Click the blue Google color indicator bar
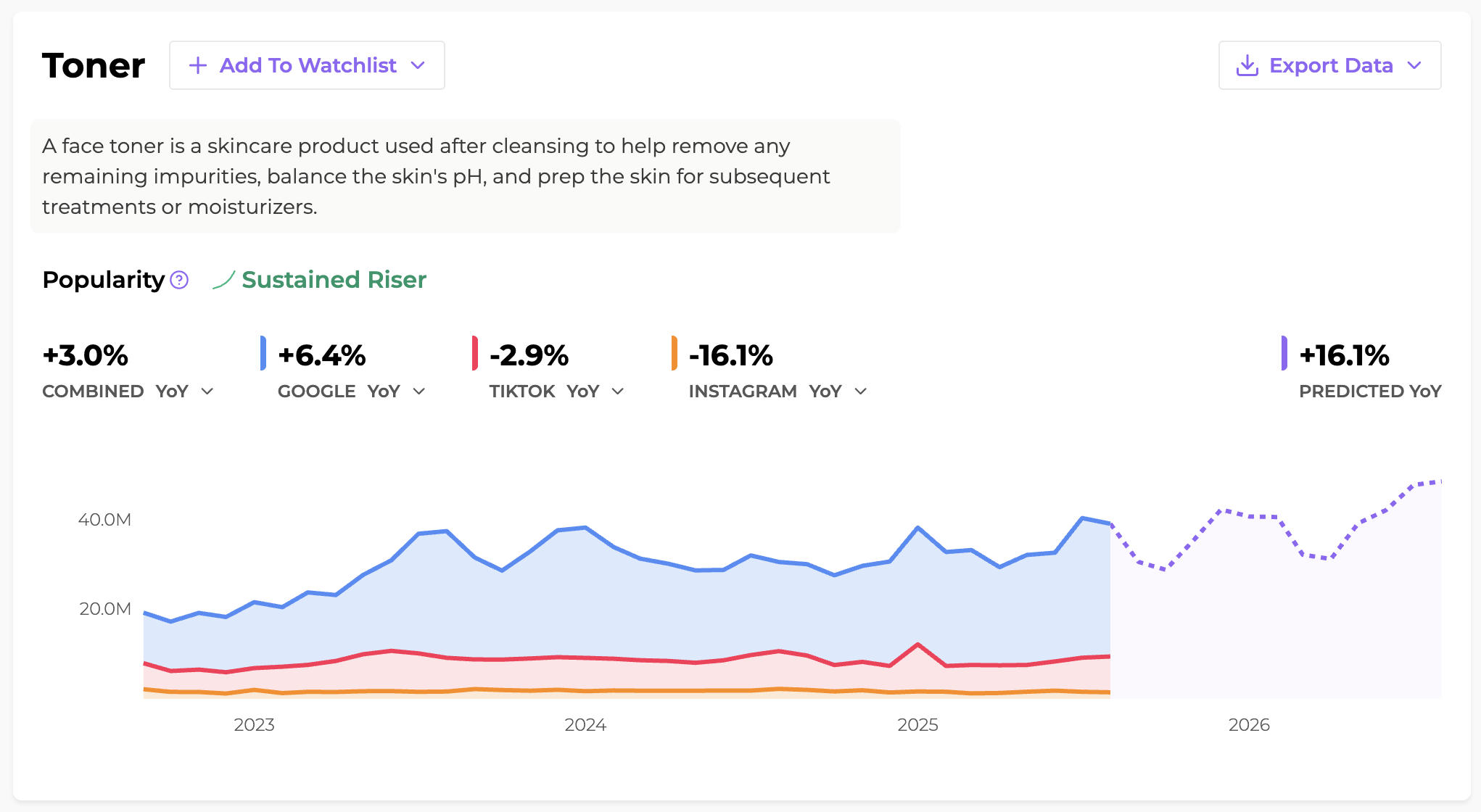The image size is (1481, 812). (263, 353)
